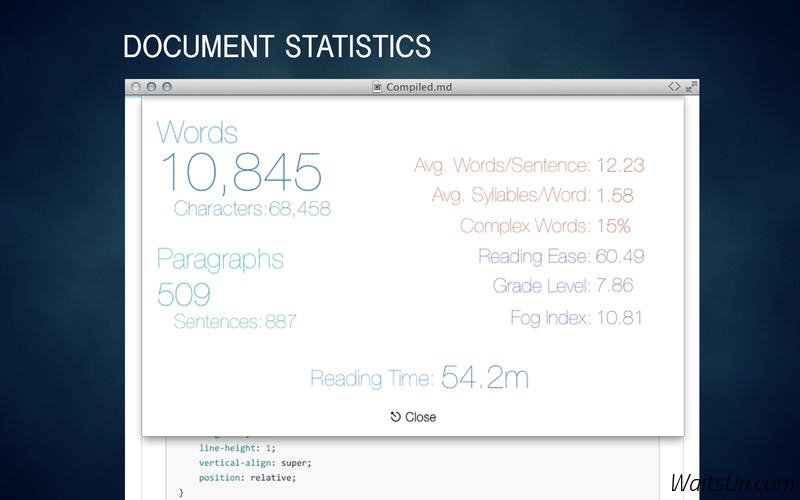Screen dimensions: 800x500
Task: Click the position: relative; code line
Action: click(247, 478)
